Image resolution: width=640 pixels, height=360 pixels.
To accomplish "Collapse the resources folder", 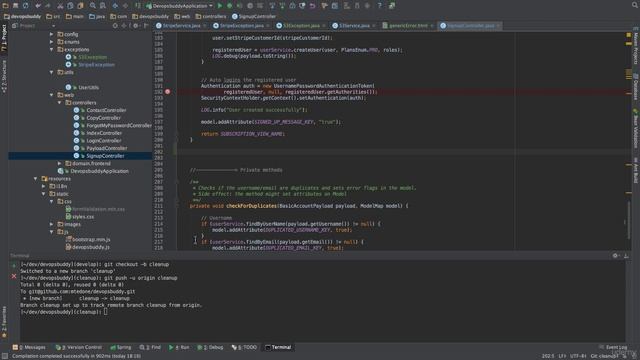I will click(36, 178).
